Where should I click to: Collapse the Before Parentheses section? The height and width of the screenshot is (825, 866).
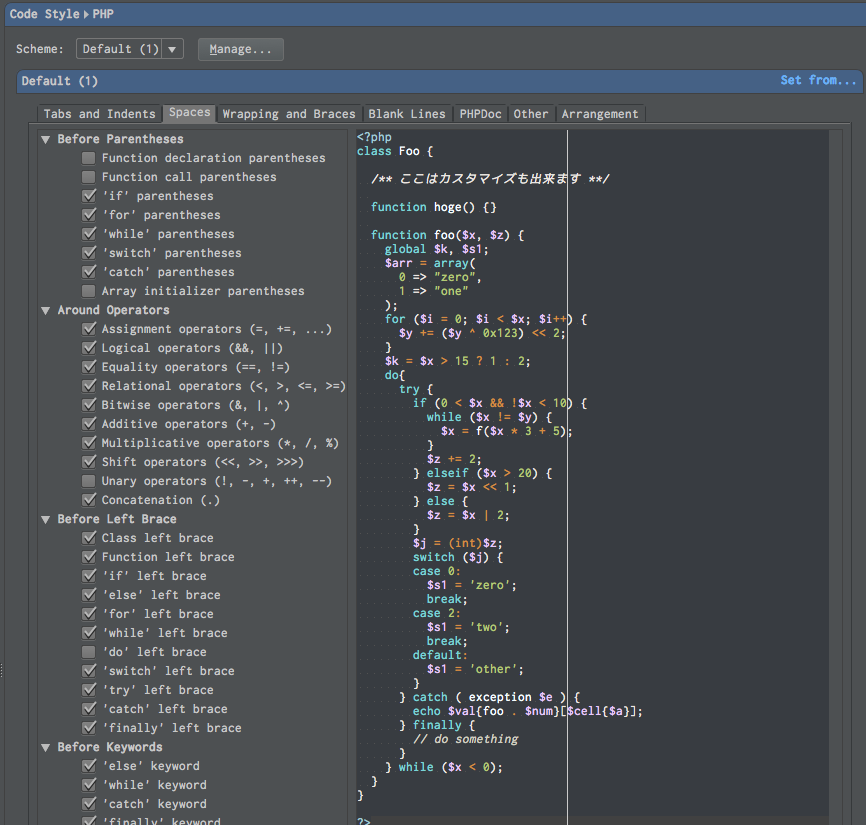pos(45,139)
